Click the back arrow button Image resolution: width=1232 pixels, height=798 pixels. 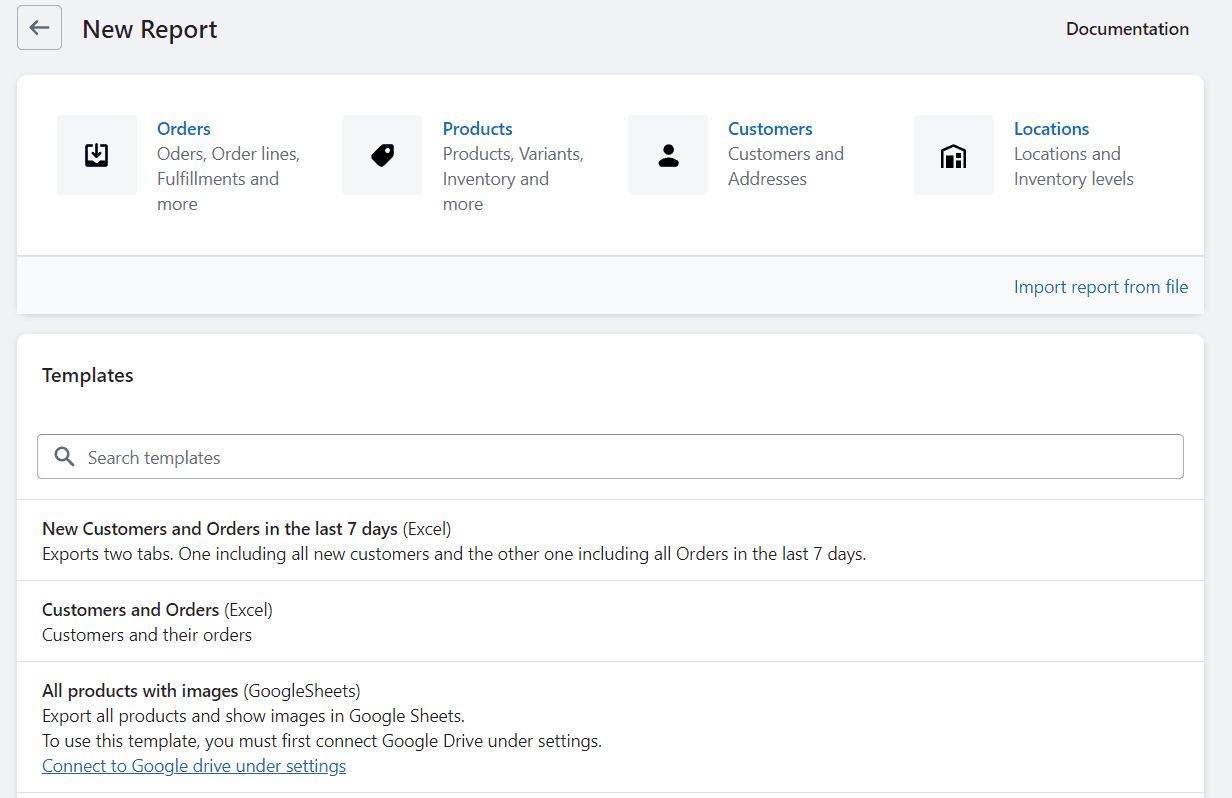click(39, 28)
